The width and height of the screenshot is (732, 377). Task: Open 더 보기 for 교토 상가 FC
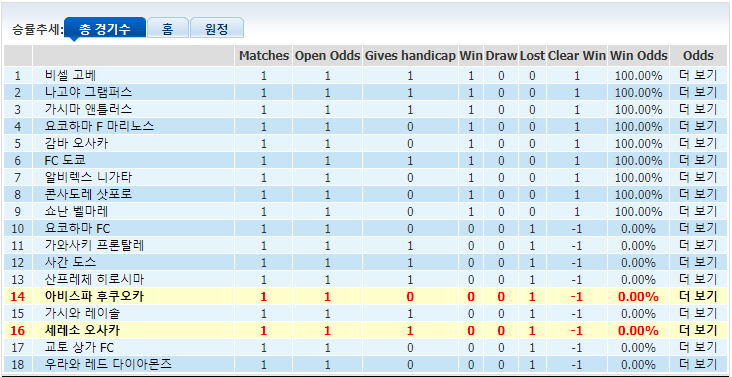(698, 348)
